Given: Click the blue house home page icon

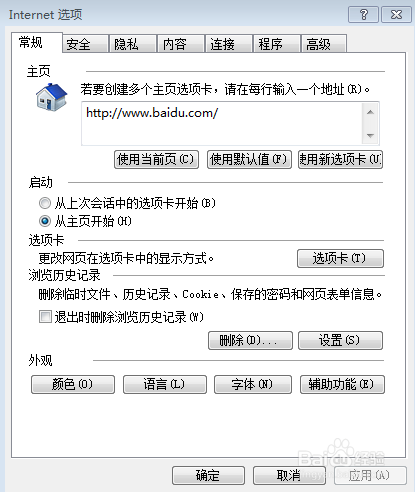Looking at the screenshot, I should (52, 97).
